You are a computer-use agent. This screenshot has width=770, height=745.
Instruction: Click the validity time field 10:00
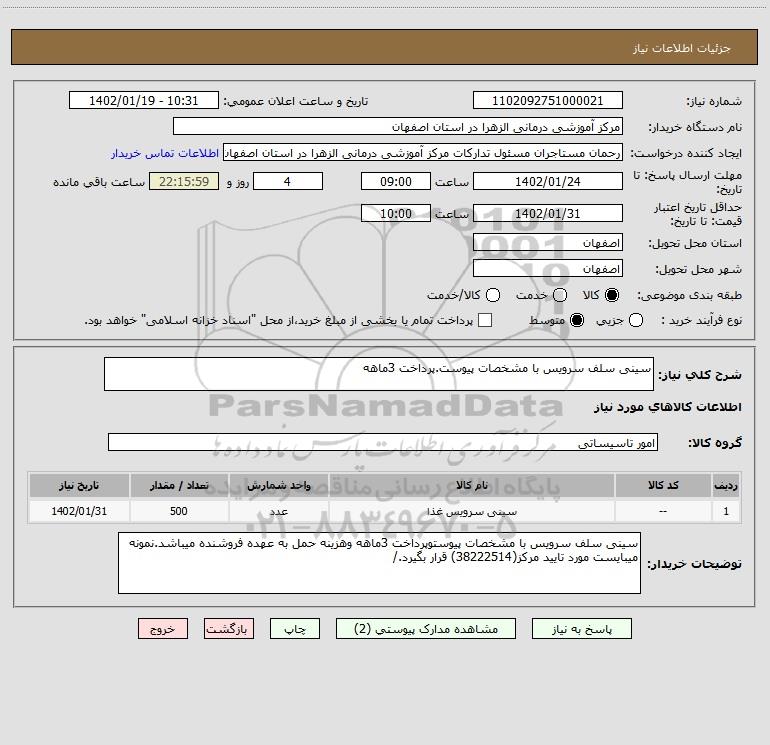tap(396, 213)
